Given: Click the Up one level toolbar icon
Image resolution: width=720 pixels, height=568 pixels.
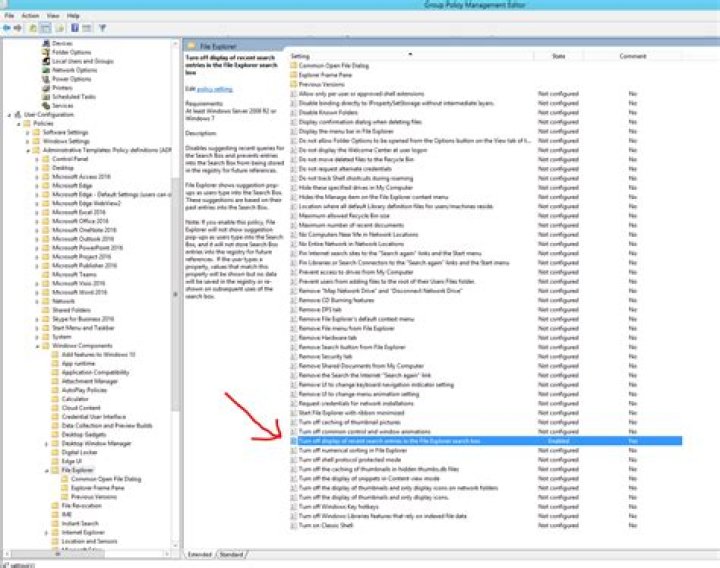Looking at the screenshot, I should 33,28.
